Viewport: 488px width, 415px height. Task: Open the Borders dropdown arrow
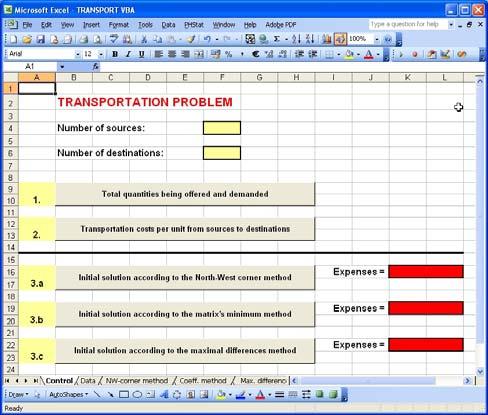pyautogui.click(x=339, y=54)
